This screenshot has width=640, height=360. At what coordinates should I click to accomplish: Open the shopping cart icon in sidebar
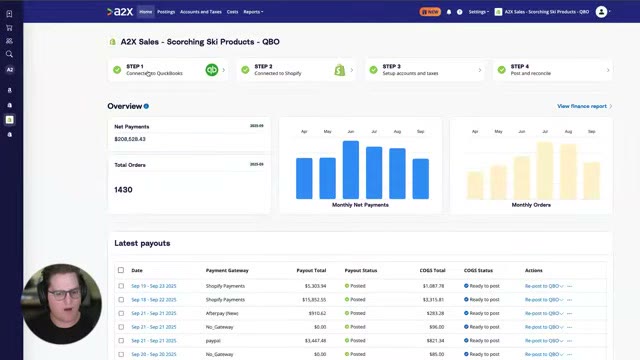tap(9, 28)
